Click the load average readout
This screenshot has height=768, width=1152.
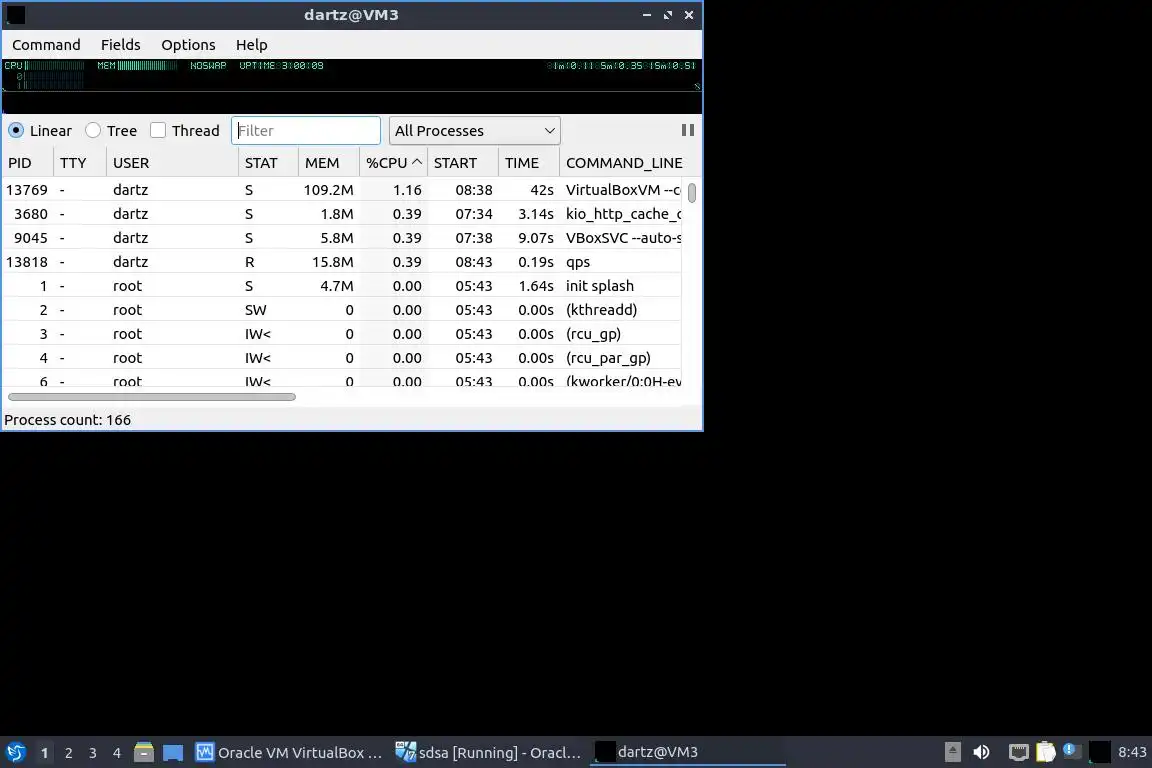click(622, 65)
